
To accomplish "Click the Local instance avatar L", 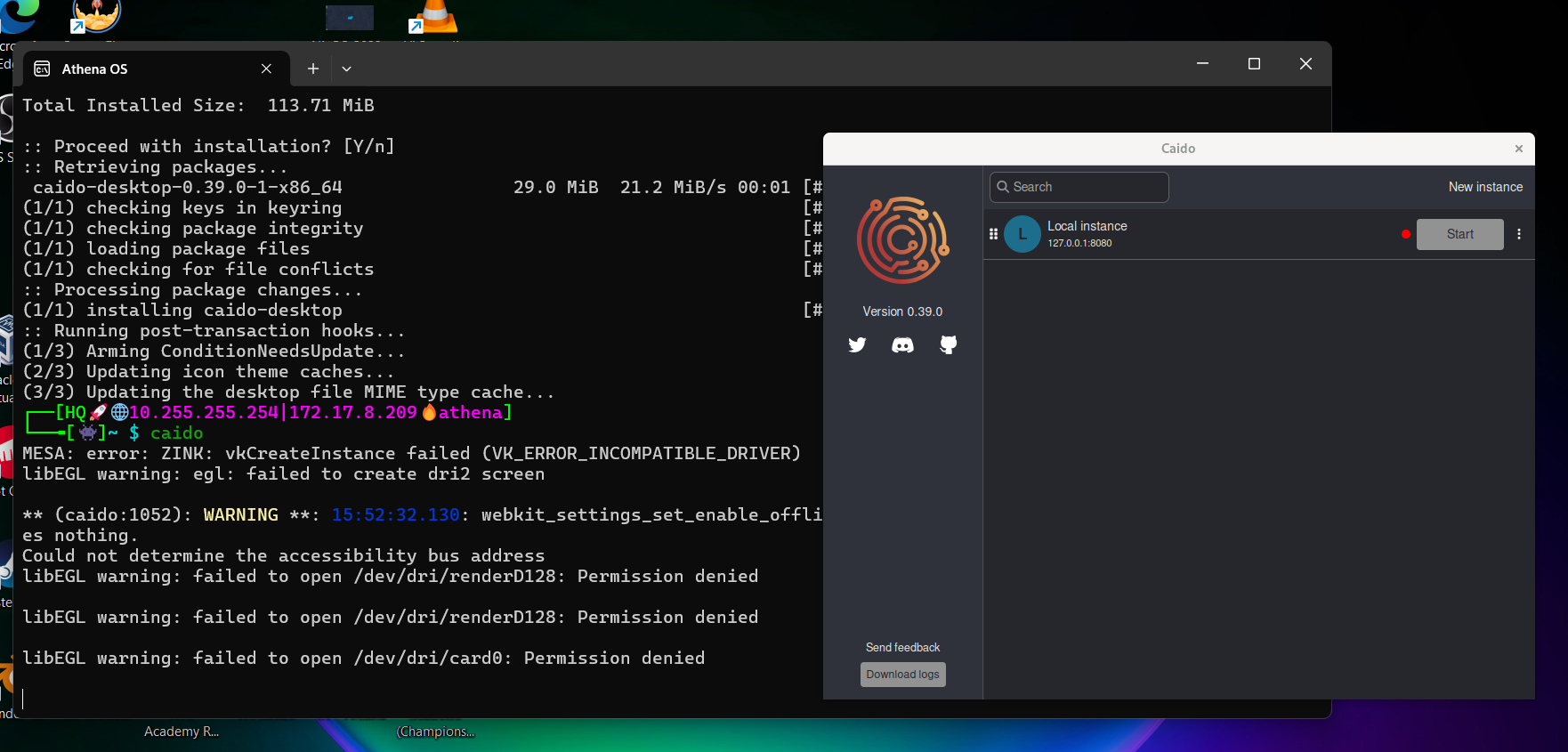I will tap(1022, 234).
